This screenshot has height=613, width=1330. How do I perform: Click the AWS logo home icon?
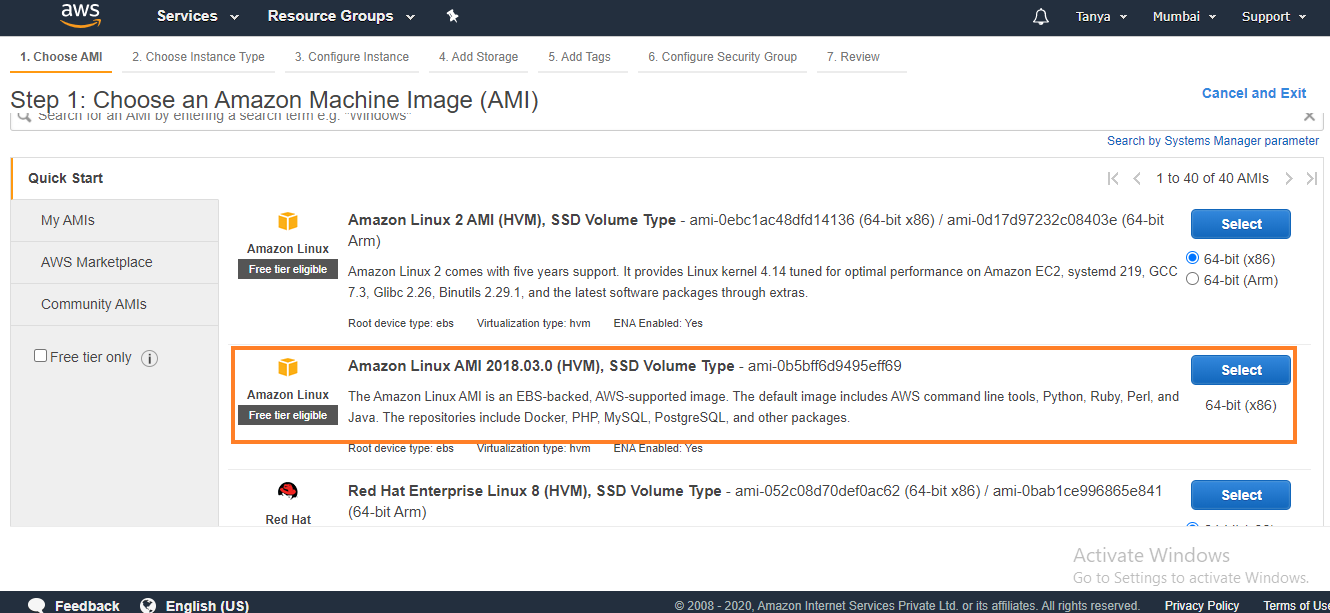[79, 15]
